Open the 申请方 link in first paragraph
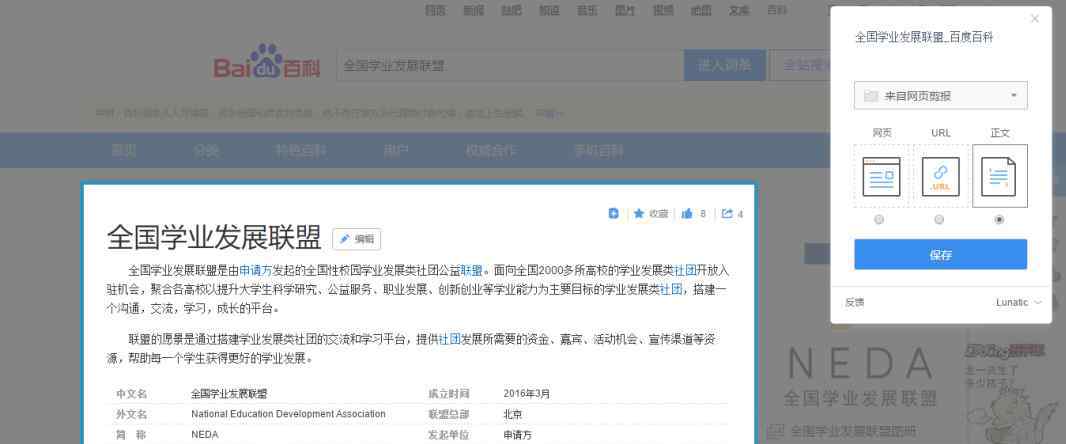The width and height of the screenshot is (1066, 444). tap(255, 270)
